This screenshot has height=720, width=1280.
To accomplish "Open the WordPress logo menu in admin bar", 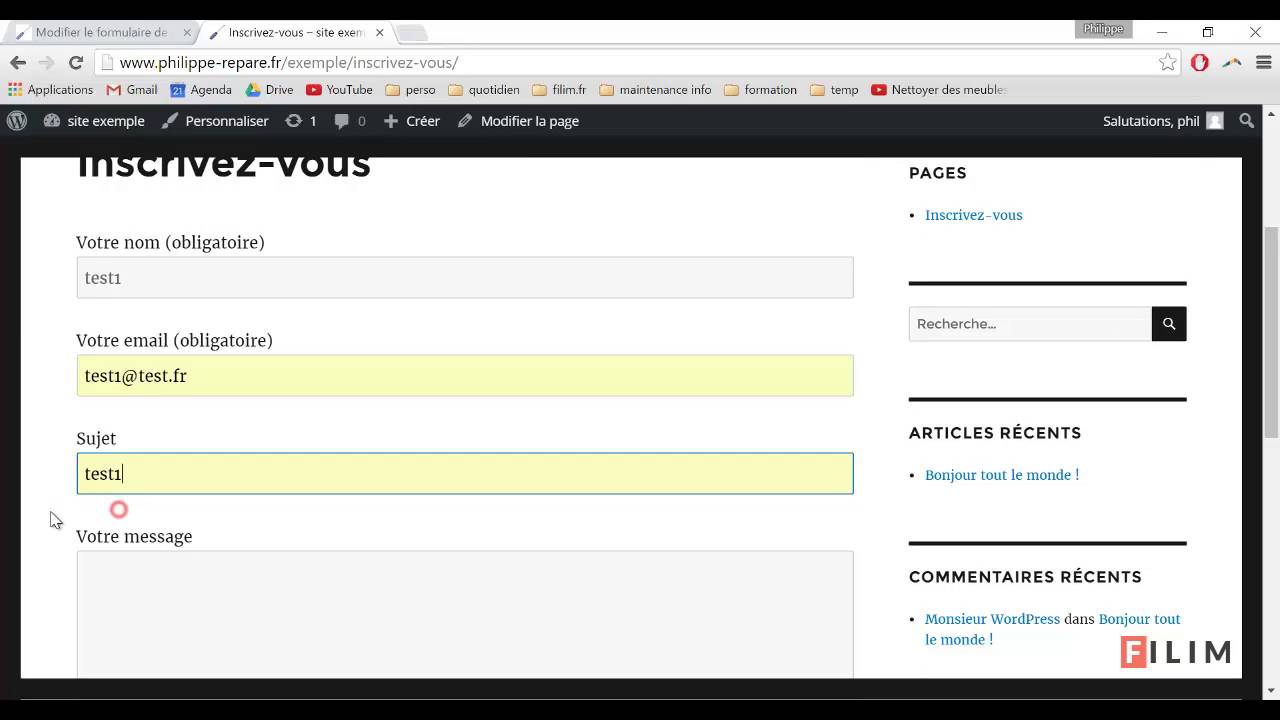I will (x=17, y=121).
